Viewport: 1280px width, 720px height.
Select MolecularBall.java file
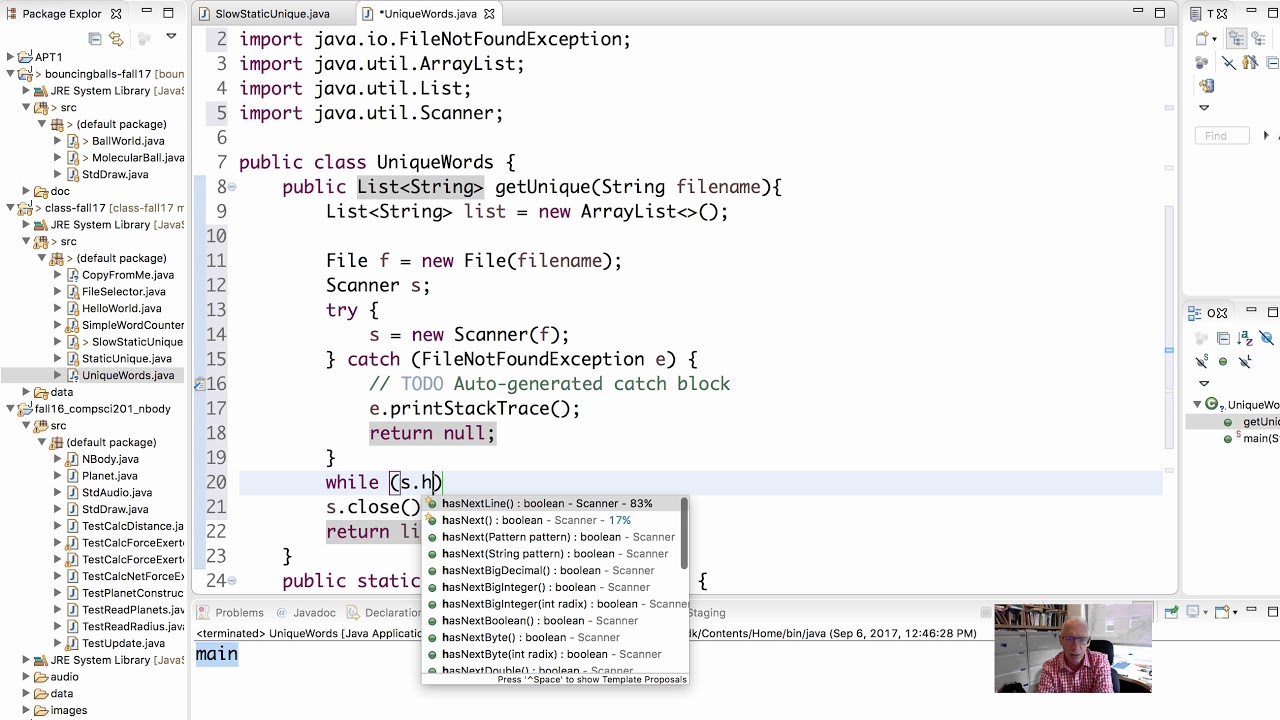coord(137,158)
